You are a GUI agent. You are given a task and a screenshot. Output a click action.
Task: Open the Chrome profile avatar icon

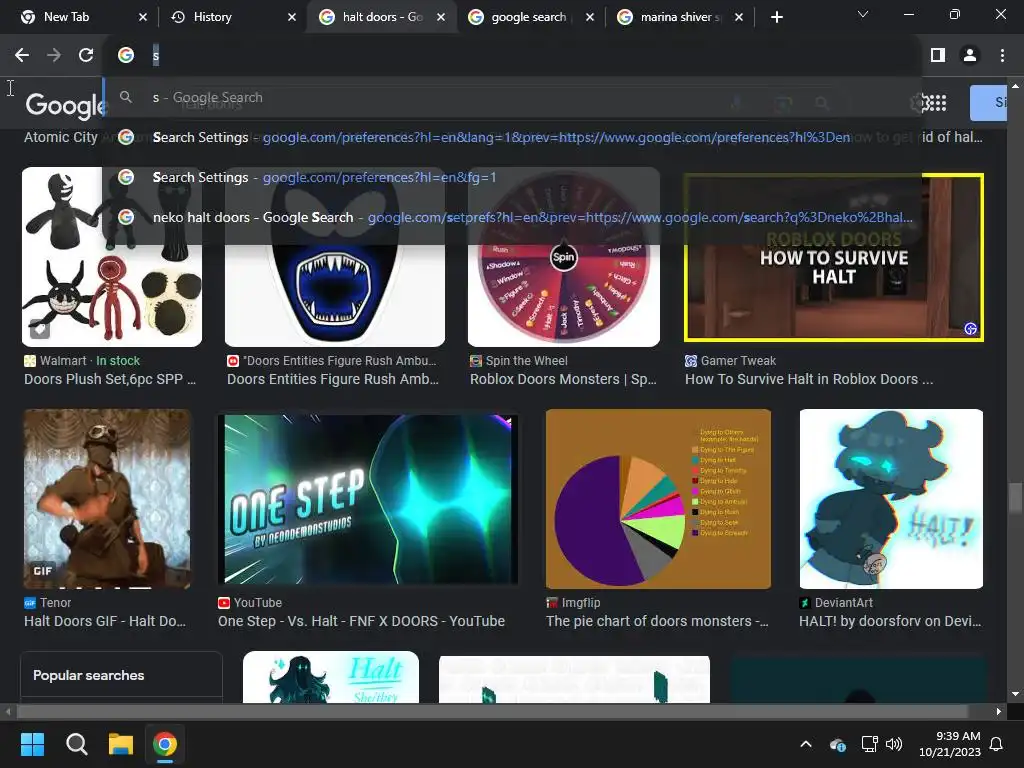coord(970,56)
